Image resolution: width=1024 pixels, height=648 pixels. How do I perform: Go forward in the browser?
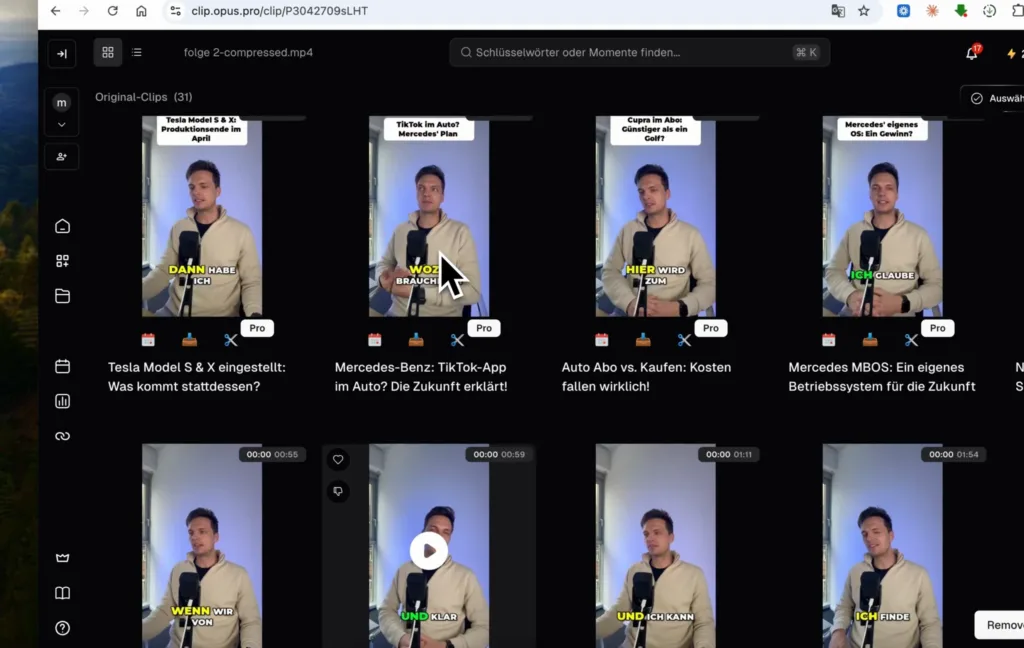tap(84, 11)
